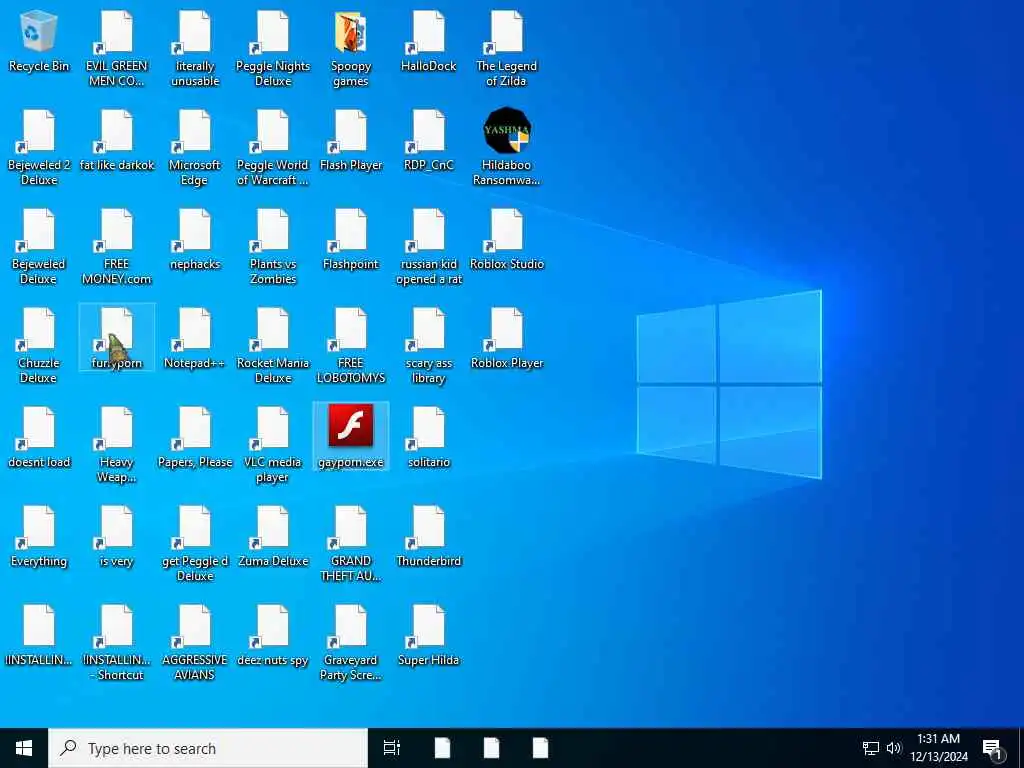Viewport: 1024px width, 768px height.
Task: Open the Action Center notifications icon
Action: [x=992, y=748]
